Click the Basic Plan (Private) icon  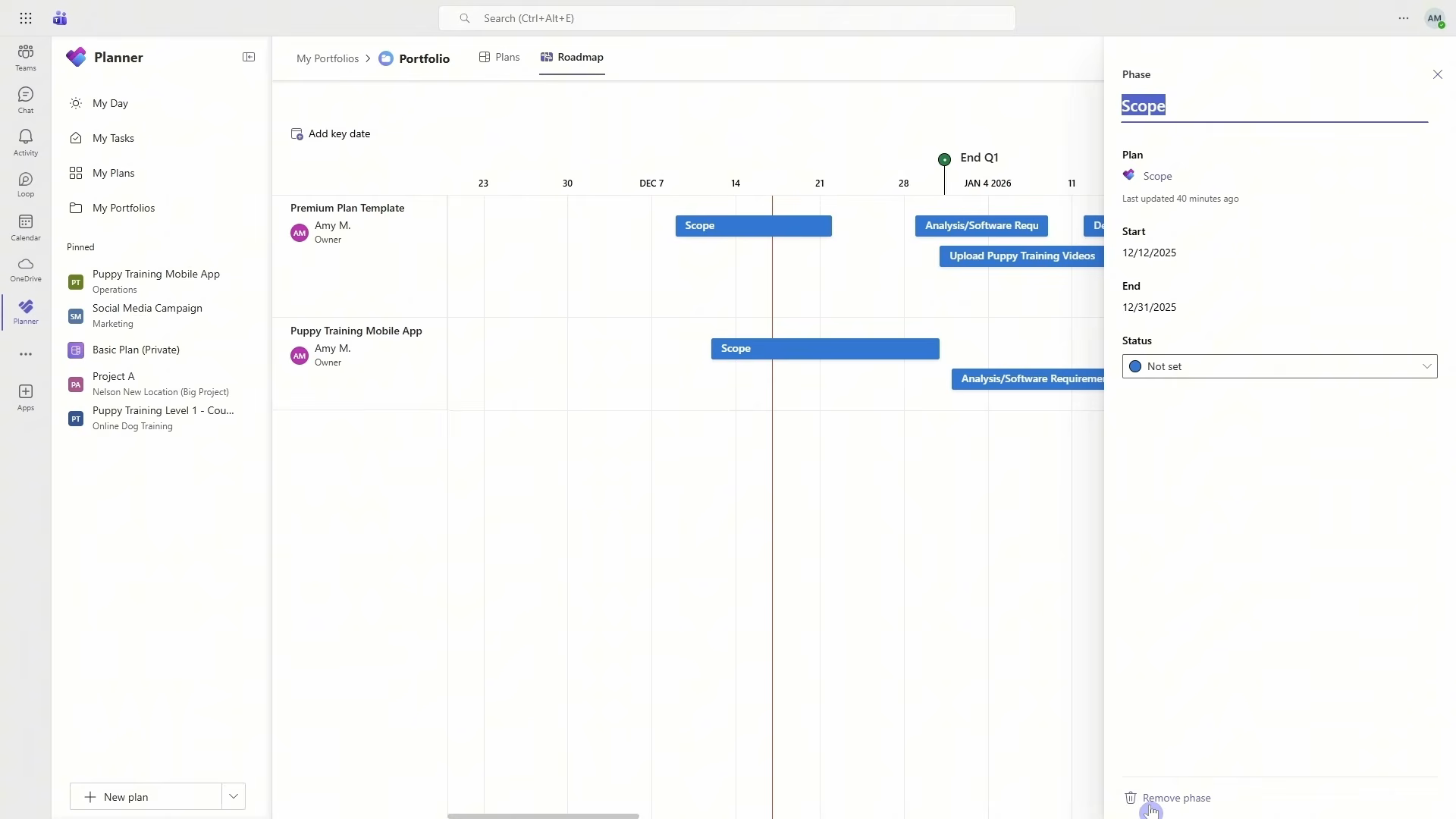pos(76,350)
